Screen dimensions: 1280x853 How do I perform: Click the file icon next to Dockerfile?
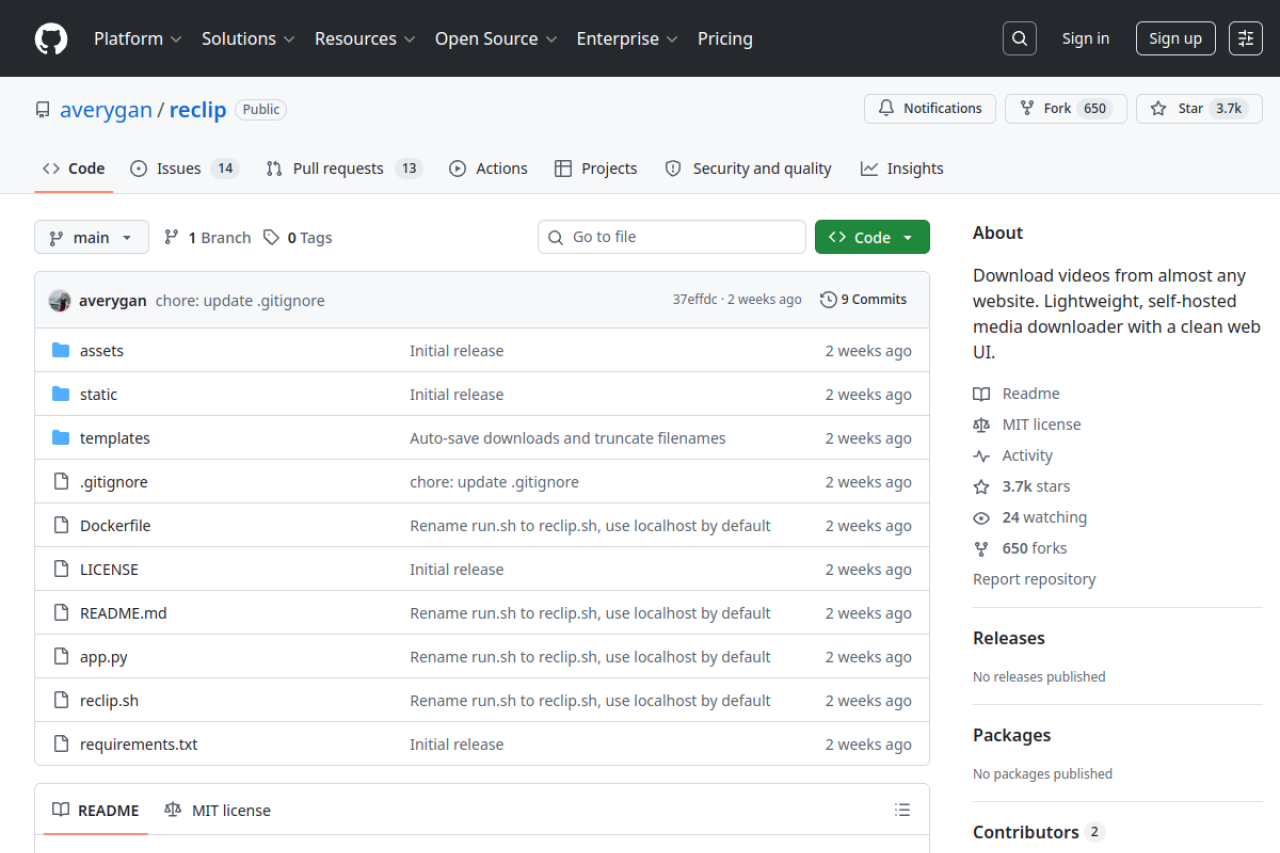point(61,525)
